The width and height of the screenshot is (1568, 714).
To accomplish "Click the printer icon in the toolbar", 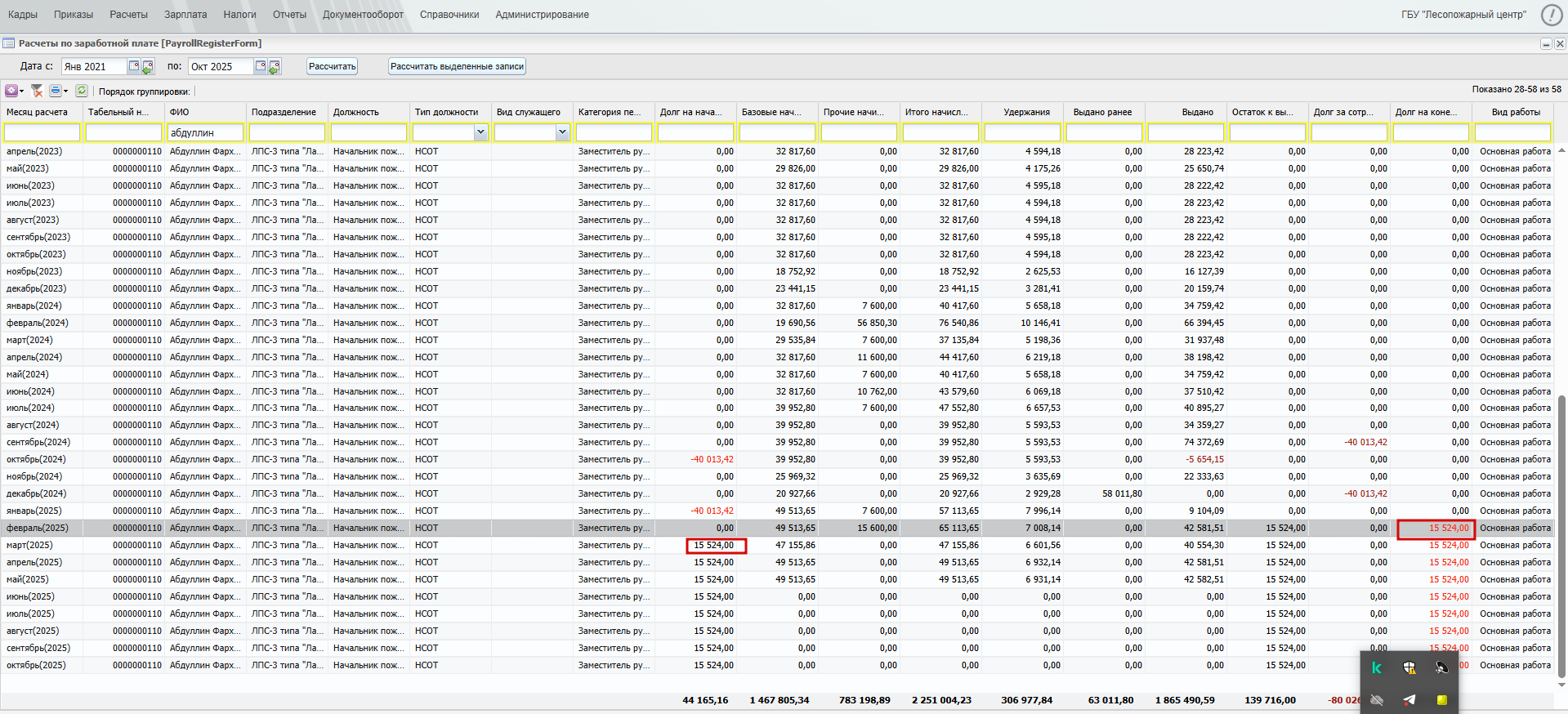I will pos(55,91).
